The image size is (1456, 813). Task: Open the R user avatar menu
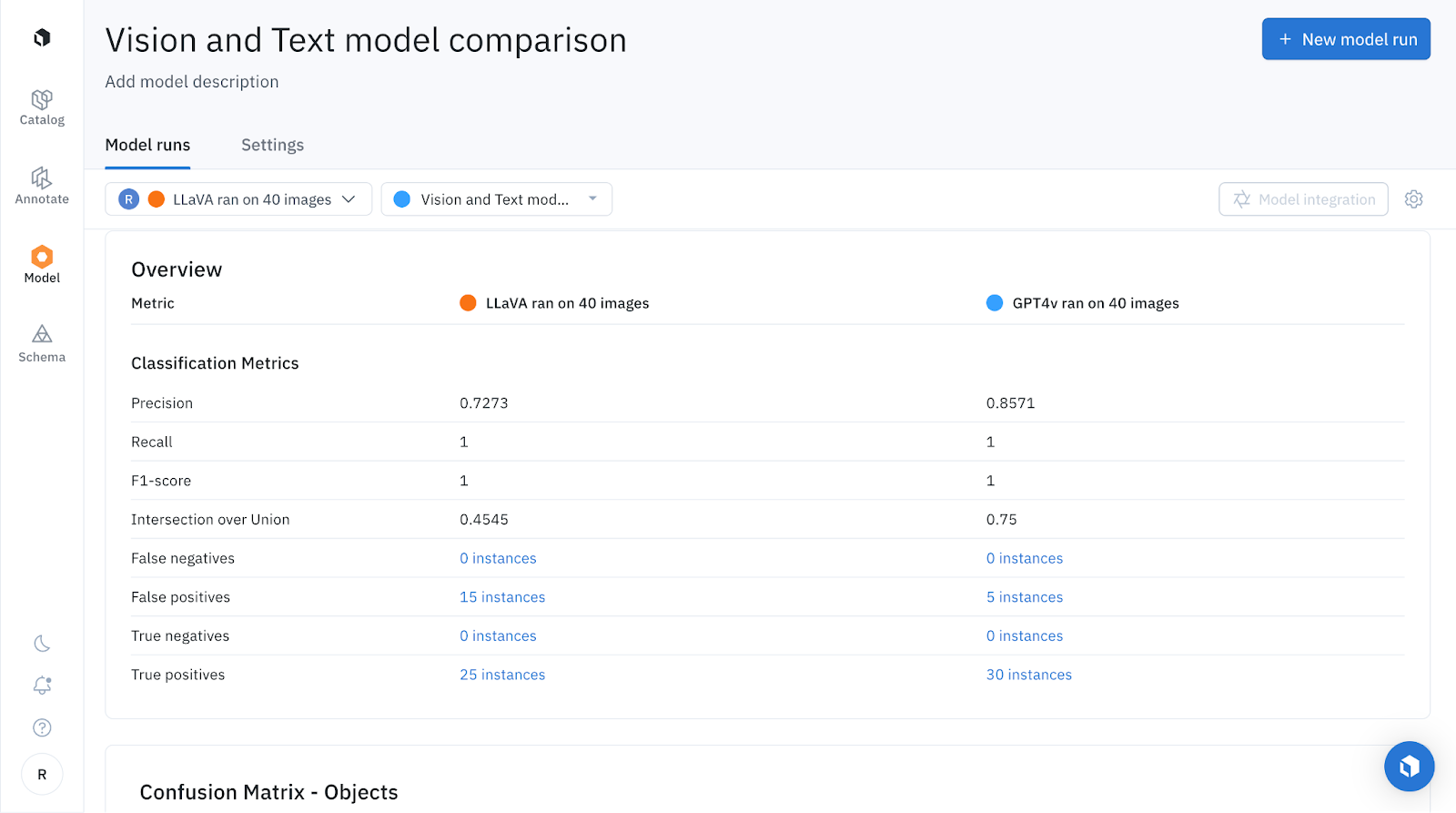coord(42,775)
